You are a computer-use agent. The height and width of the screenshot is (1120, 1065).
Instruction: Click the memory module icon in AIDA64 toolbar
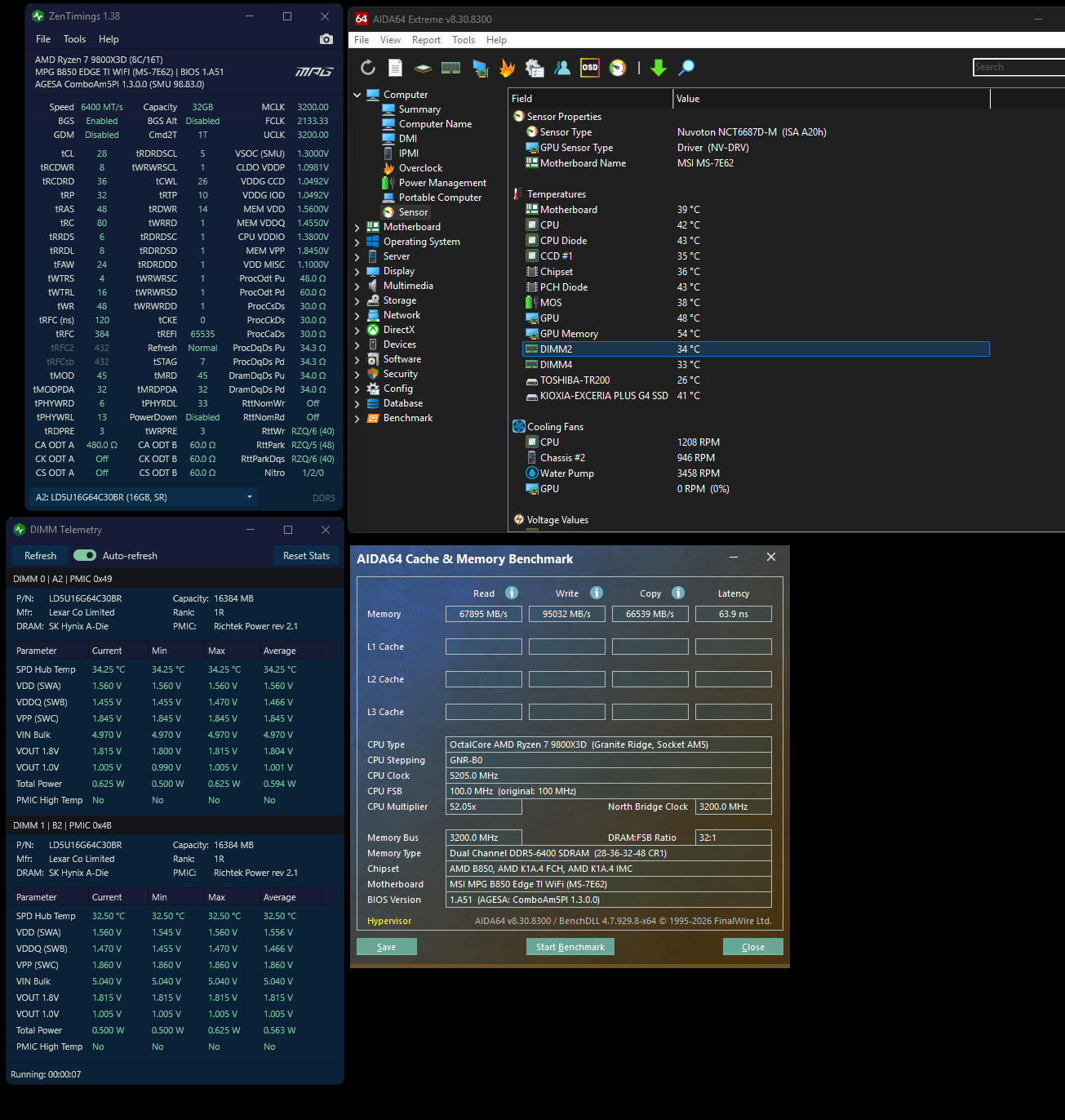451,68
